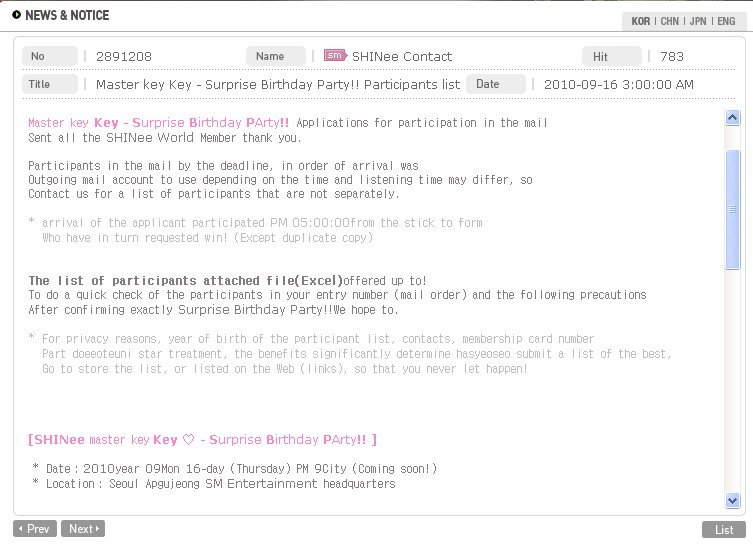The image size is (753, 560).
Task: Click pink heading 'Master key Key - Surprise Birthday PArty!!'
Action: point(158,122)
